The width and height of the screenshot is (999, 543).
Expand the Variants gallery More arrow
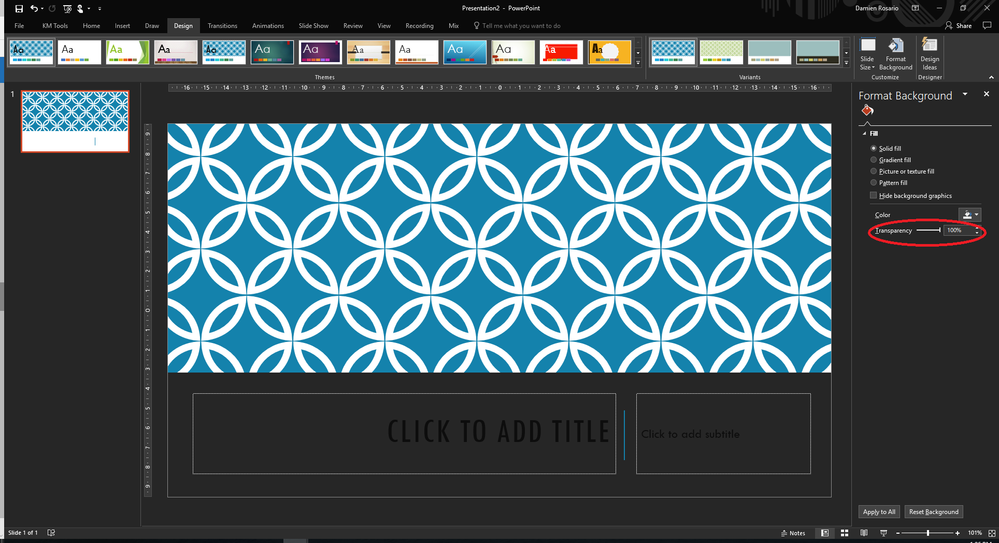click(846, 62)
